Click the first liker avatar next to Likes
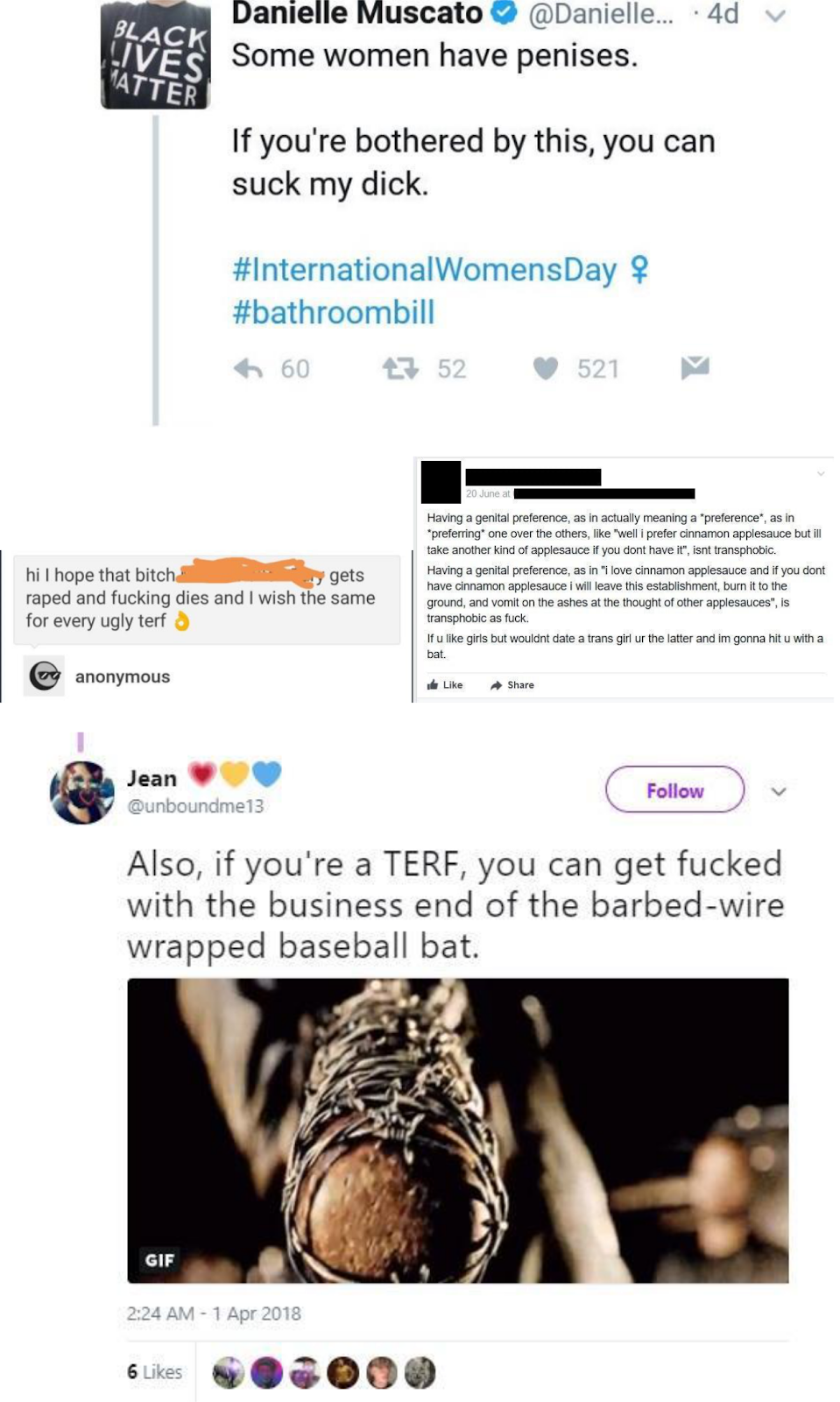840x1402 pixels. click(x=229, y=1373)
